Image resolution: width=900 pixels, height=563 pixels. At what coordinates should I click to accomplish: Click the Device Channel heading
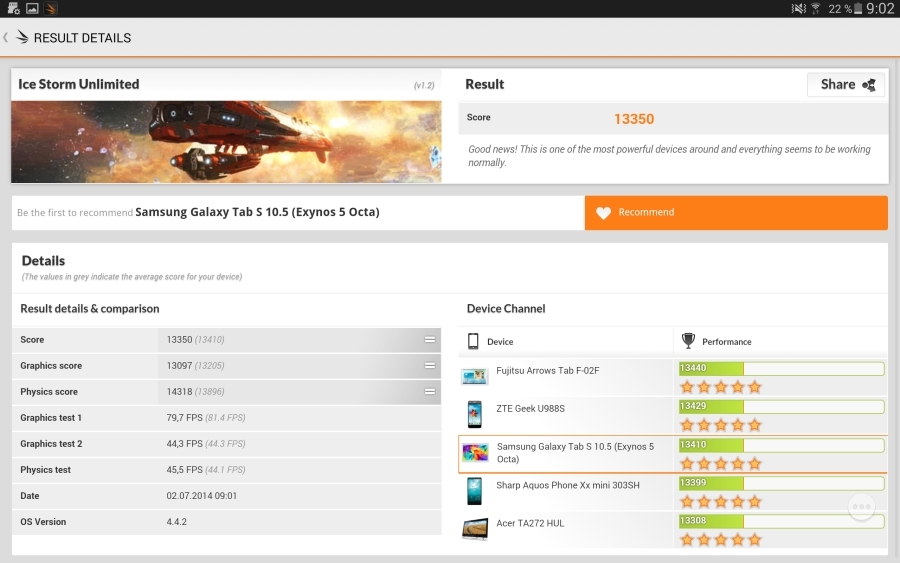pos(506,309)
